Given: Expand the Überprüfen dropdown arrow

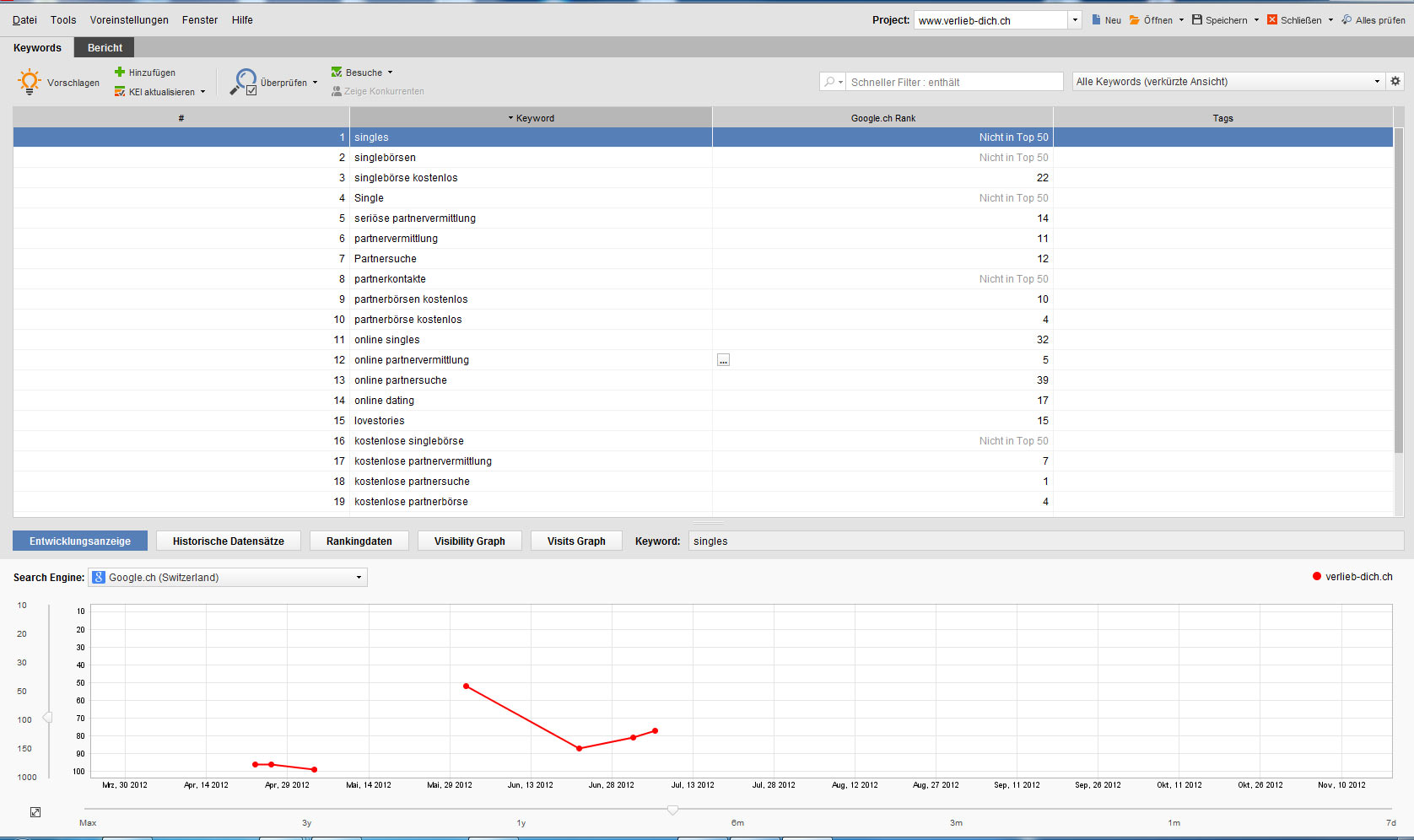Looking at the screenshot, I should (x=315, y=83).
